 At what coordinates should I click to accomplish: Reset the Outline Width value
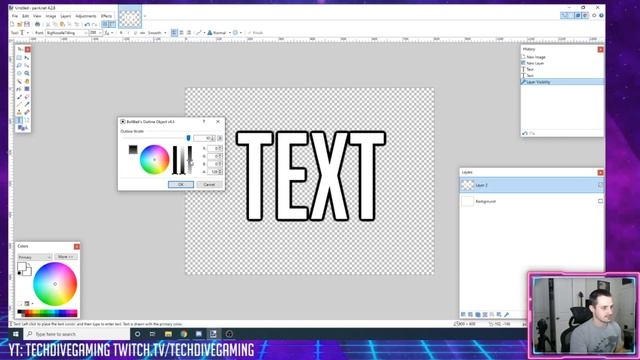tap(220, 138)
